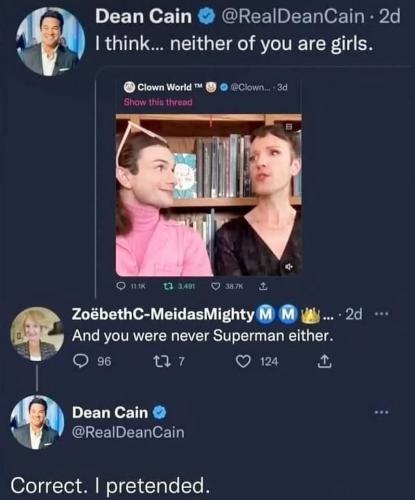
Task: Open ZoëbethC's profile avatar
Action: (x=37, y=334)
